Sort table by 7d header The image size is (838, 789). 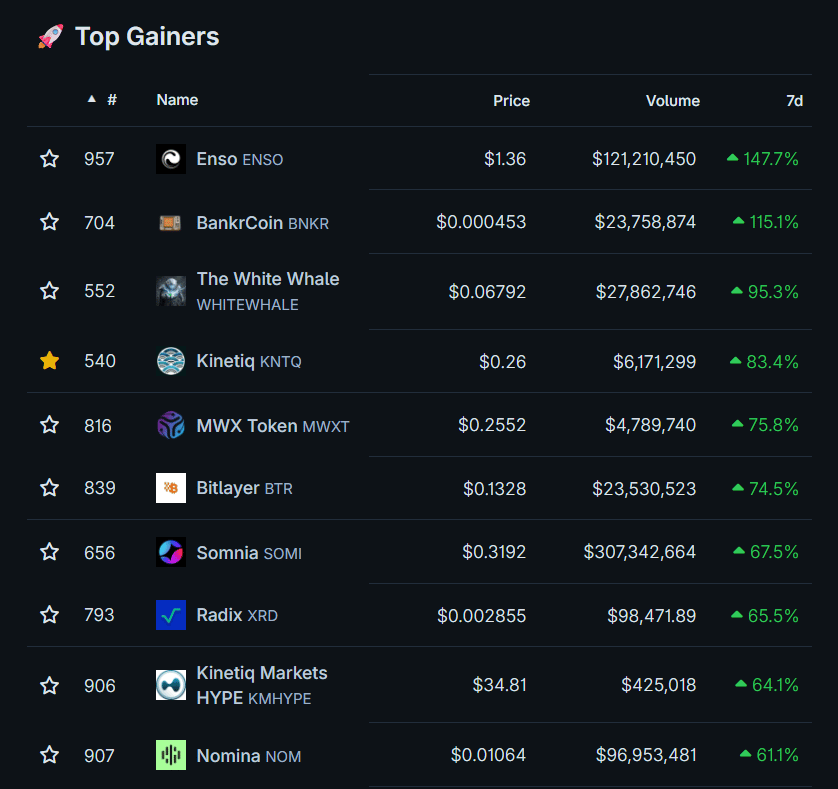click(794, 100)
